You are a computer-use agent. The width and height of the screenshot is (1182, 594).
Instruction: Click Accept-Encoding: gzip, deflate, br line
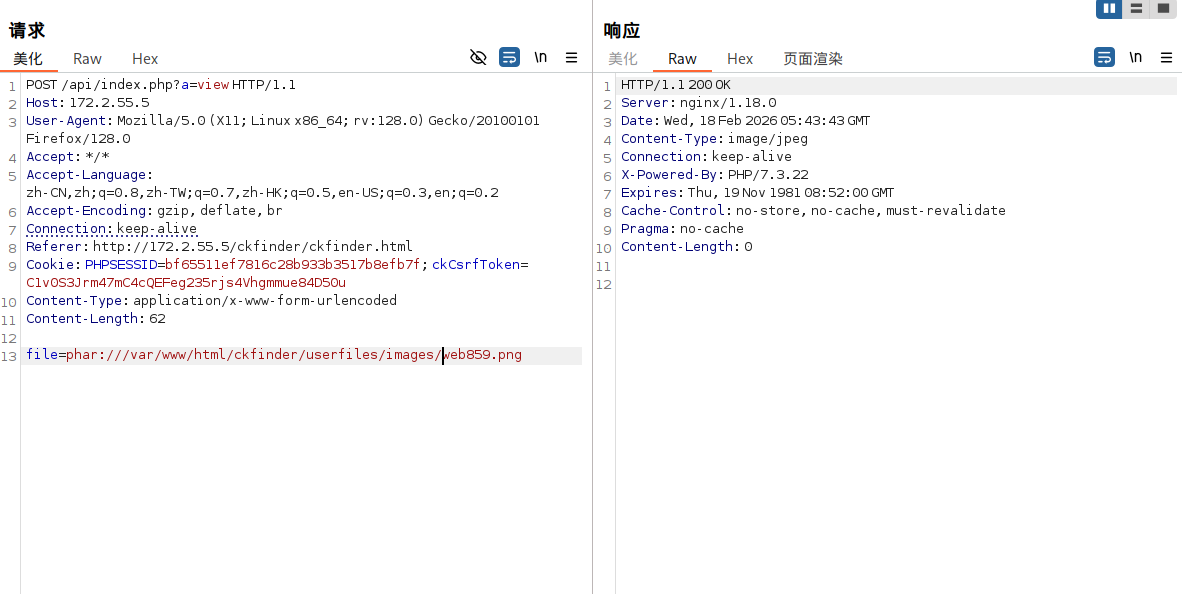point(154,211)
